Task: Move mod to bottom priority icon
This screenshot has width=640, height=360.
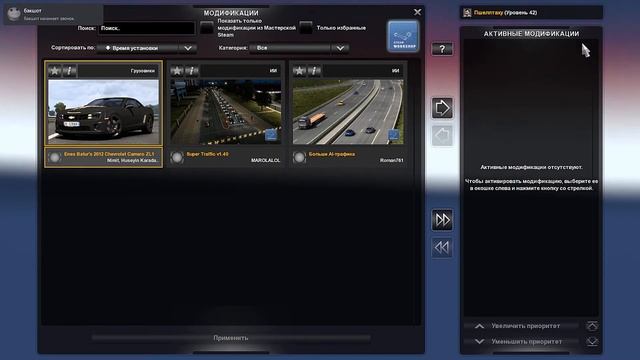Action: (592, 341)
